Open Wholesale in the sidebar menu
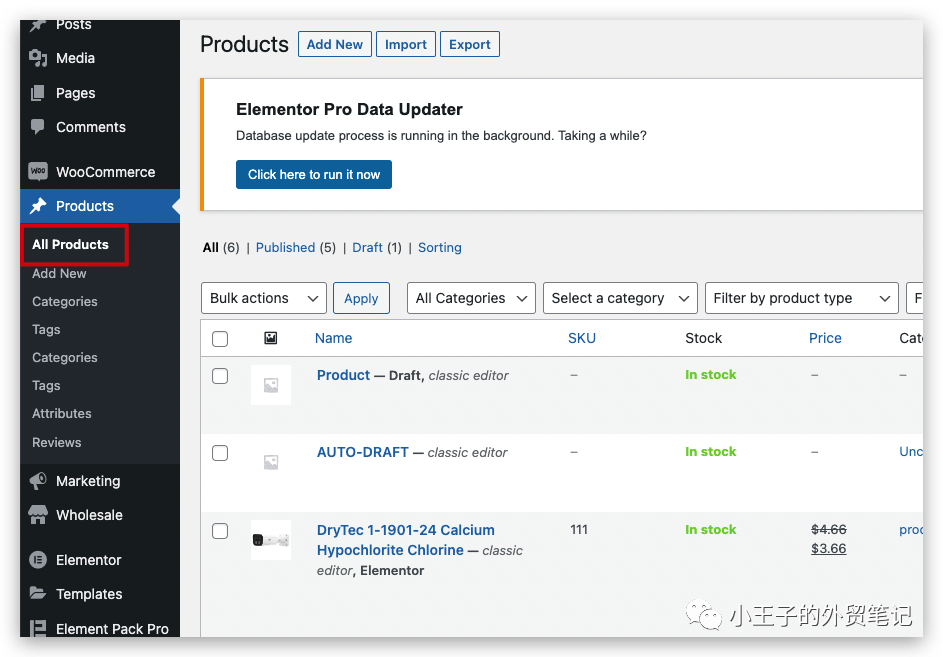 pos(100,515)
